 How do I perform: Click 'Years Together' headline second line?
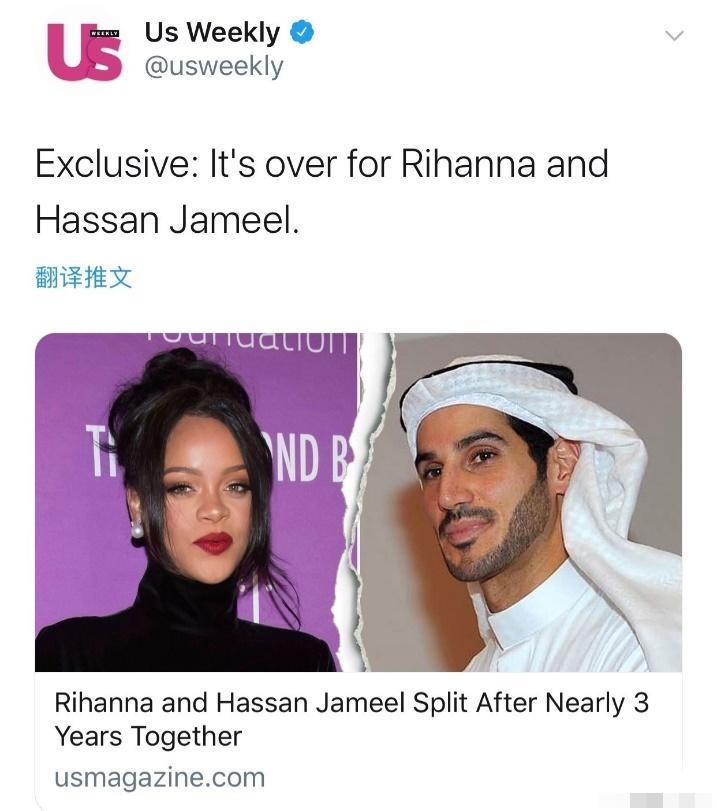pyautogui.click(x=148, y=736)
